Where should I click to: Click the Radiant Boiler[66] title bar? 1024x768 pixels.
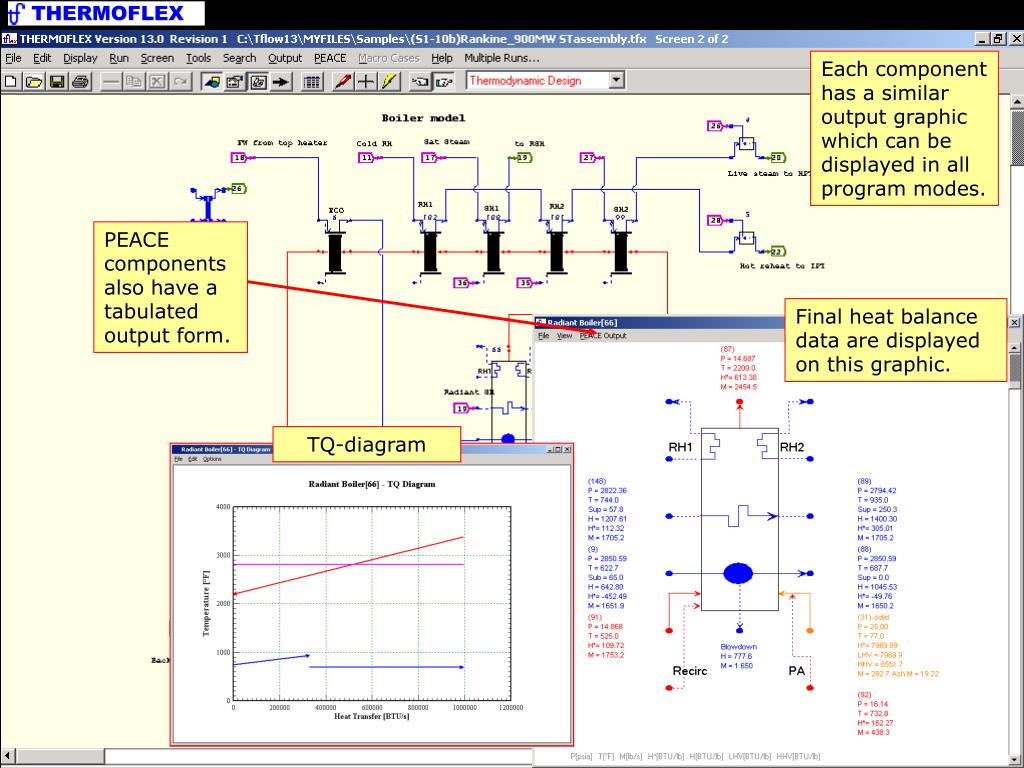(660, 323)
